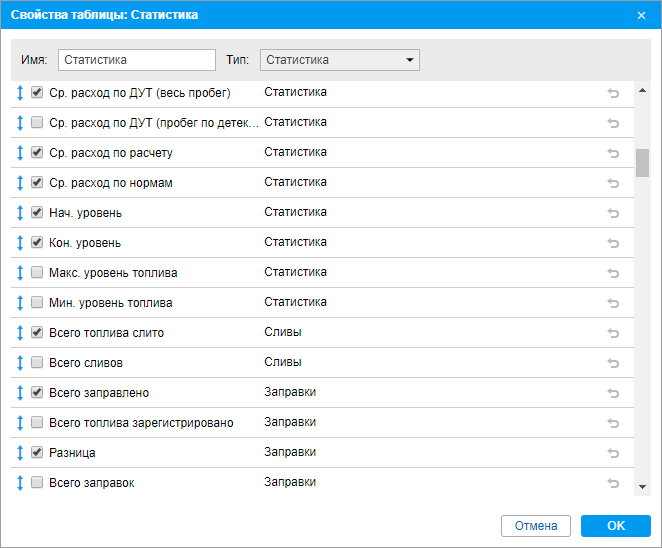This screenshot has height=548, width=662.
Task: Click the move arrow for Нач. уровень
Action: (x=20, y=213)
